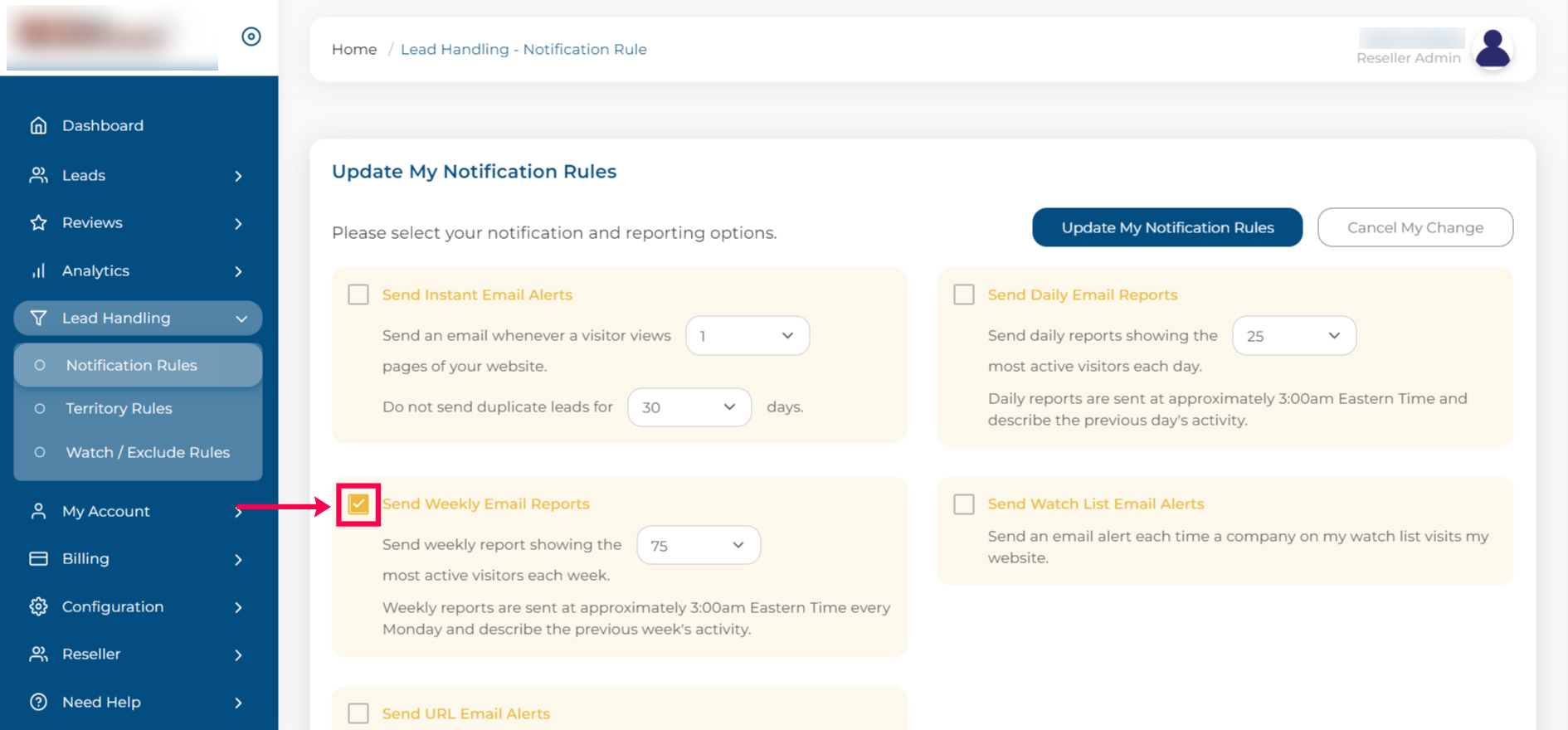1568x730 pixels.
Task: Enable Send Instant Email Alerts checkbox
Action: [x=358, y=294]
